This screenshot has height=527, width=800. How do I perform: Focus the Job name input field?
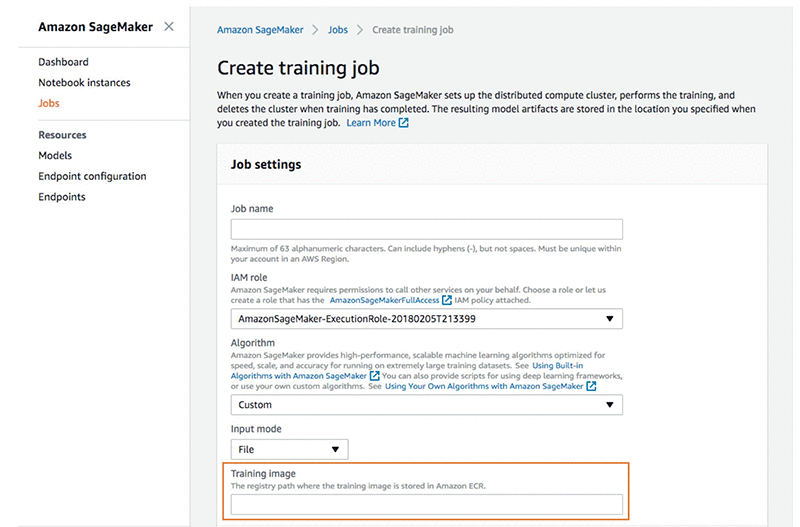[x=427, y=229]
